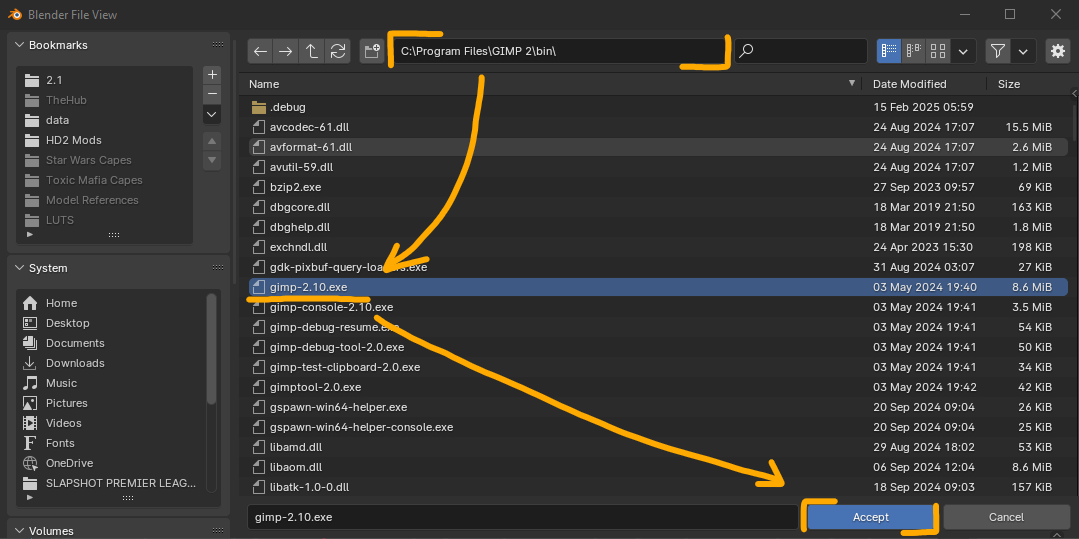Go back to the previous folder
This screenshot has height=539, width=1079.
pos(261,51)
